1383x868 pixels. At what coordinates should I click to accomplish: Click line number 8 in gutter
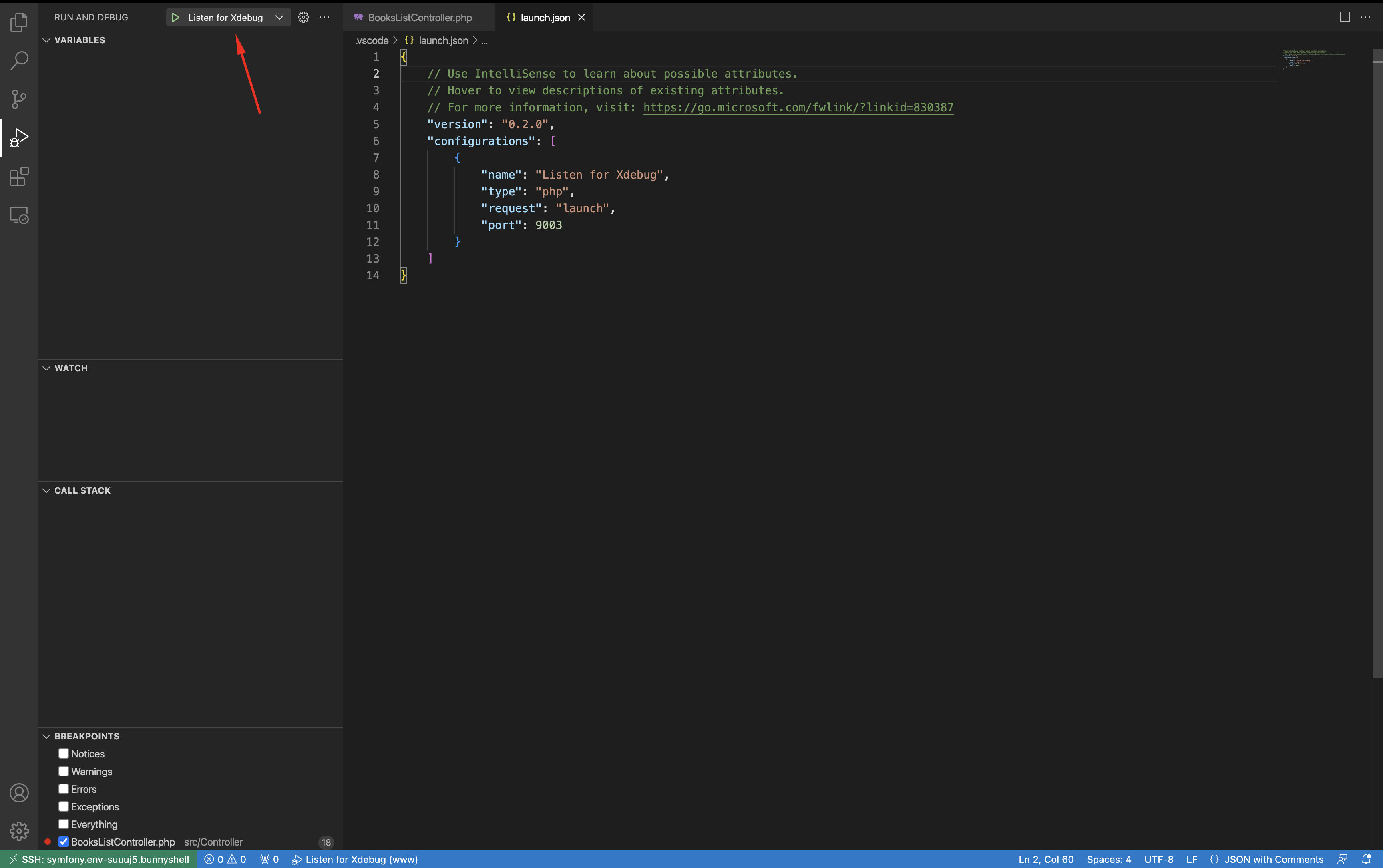[x=376, y=175]
